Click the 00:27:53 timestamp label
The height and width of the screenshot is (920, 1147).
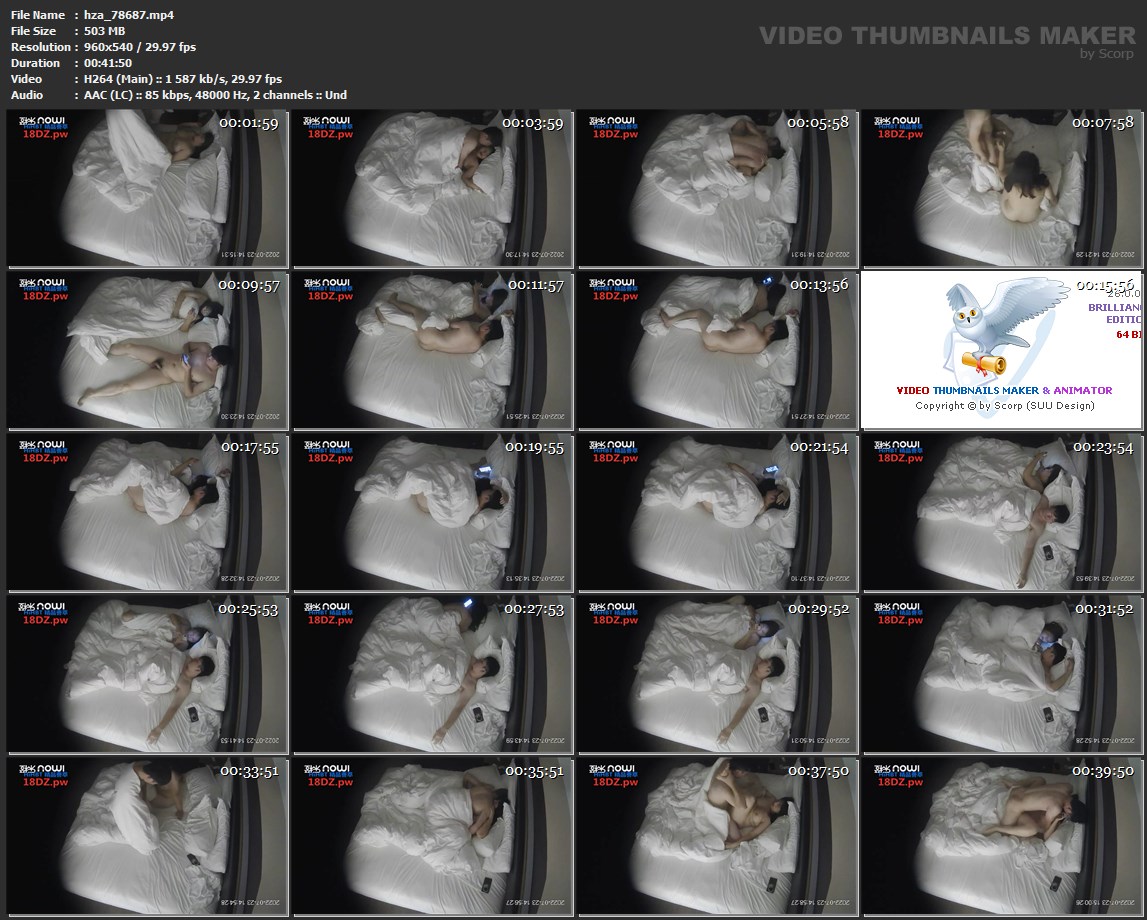point(534,609)
